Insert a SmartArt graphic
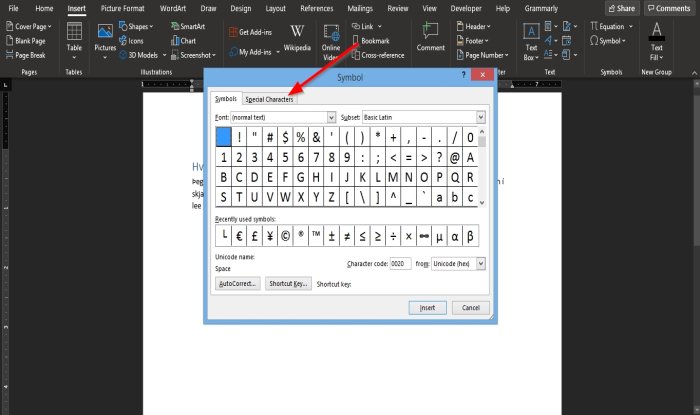Viewport: 700px width, 415px height. 188,26
